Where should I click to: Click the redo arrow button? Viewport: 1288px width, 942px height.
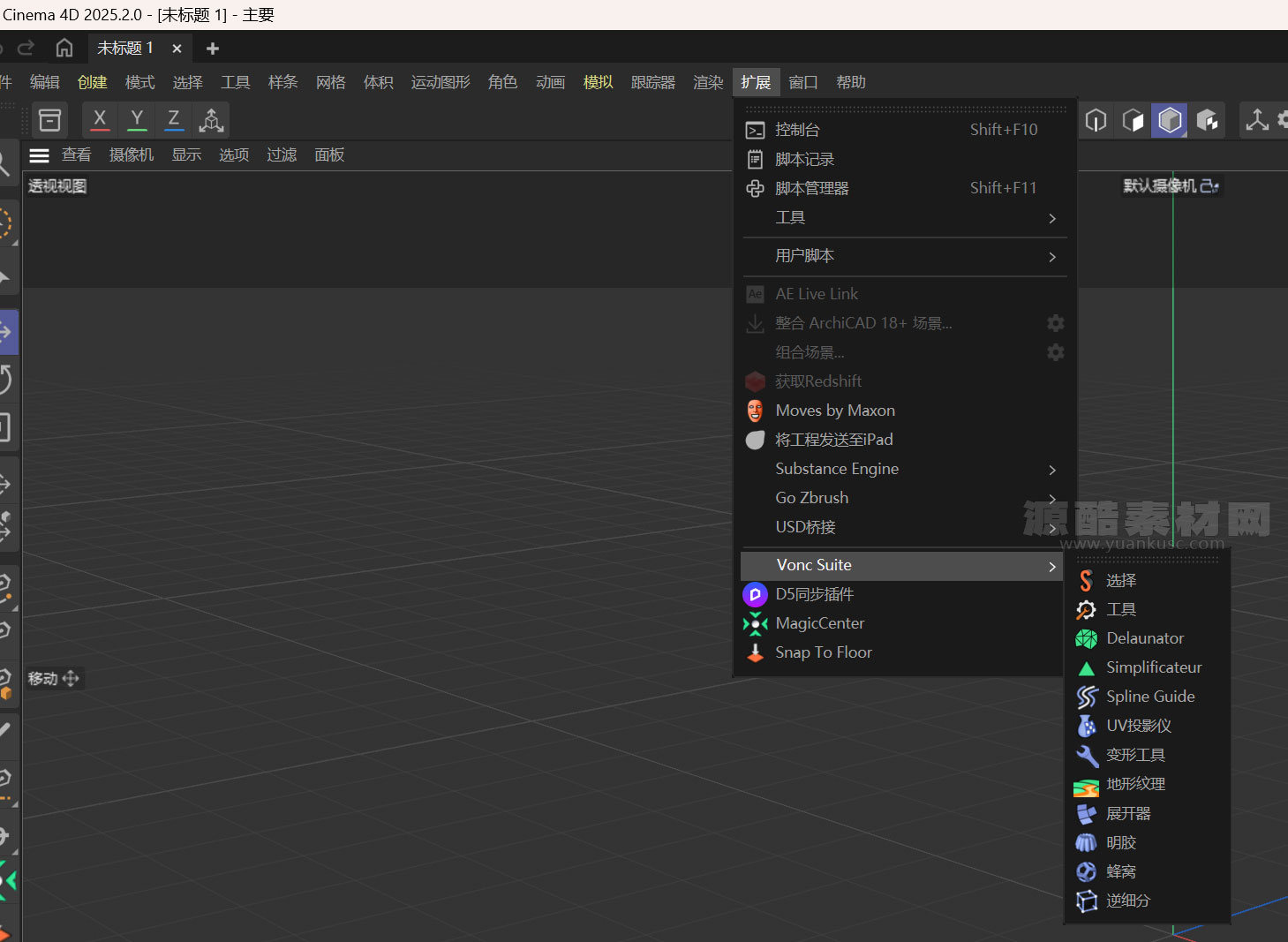tap(26, 47)
